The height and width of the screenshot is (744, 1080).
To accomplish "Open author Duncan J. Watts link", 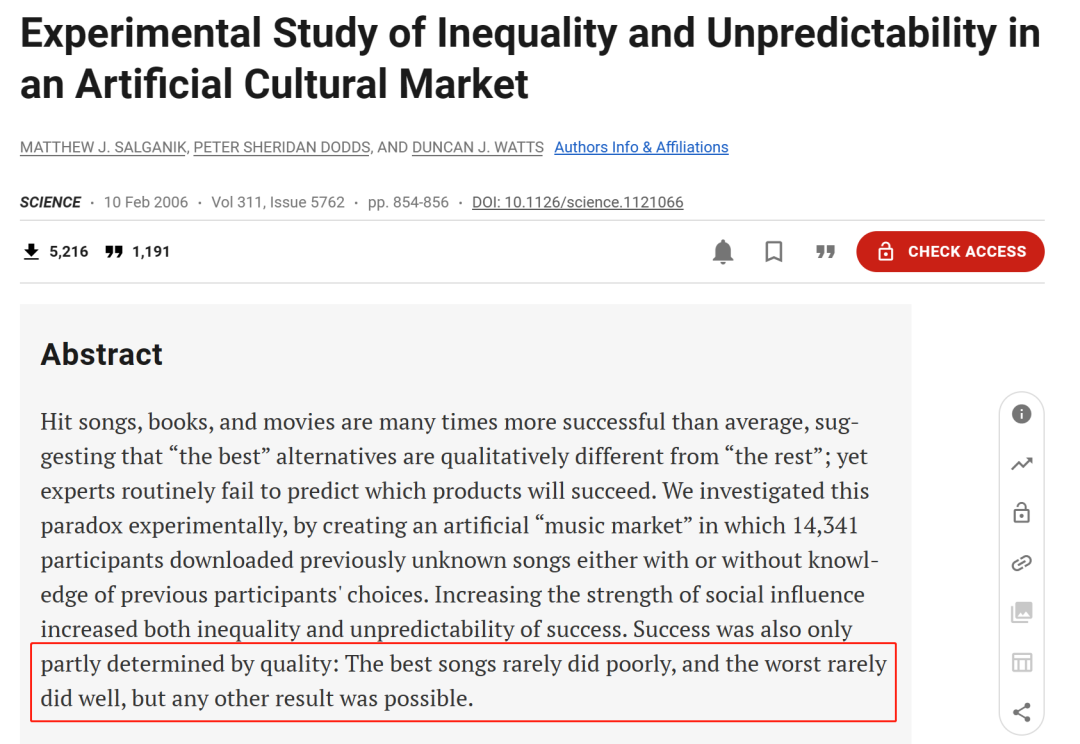I will 477,147.
